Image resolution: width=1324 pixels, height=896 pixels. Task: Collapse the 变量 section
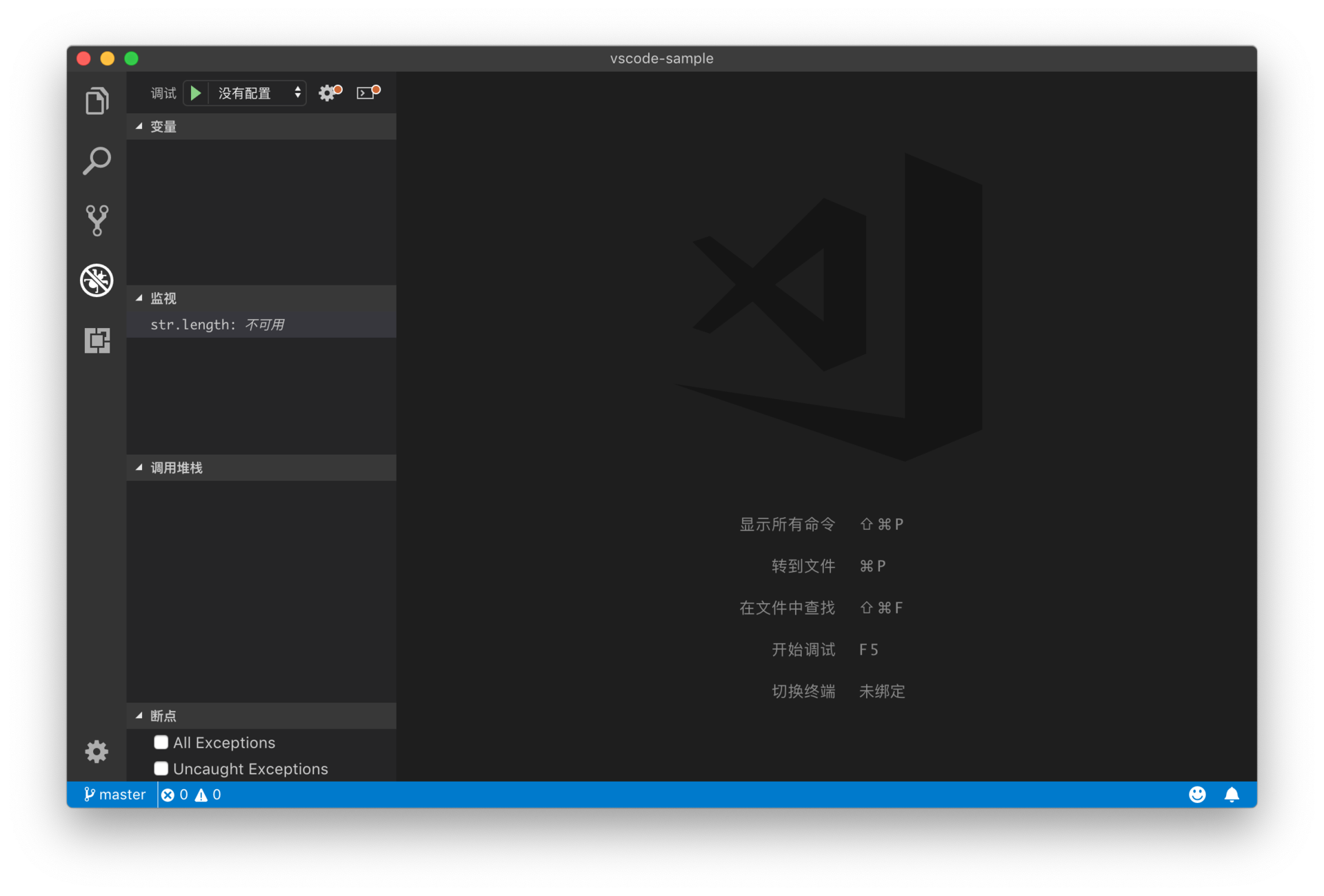pyautogui.click(x=163, y=127)
